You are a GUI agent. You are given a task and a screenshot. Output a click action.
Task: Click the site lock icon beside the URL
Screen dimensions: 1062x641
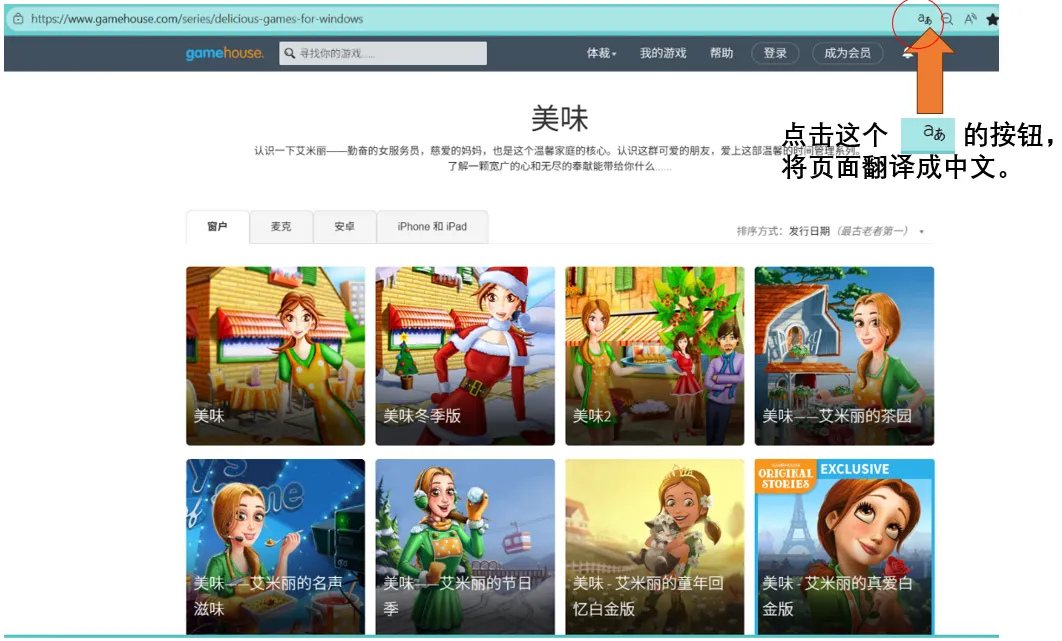tap(18, 19)
